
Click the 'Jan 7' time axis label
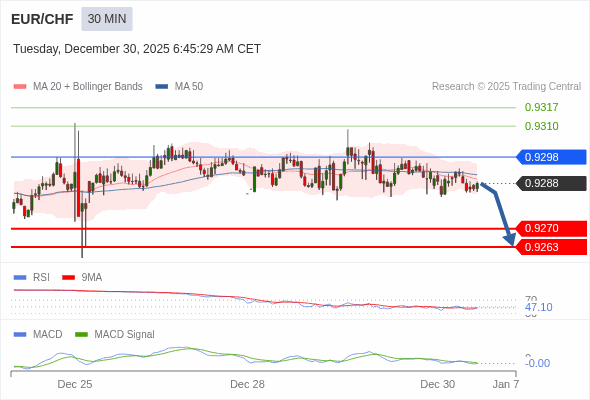[x=506, y=385]
